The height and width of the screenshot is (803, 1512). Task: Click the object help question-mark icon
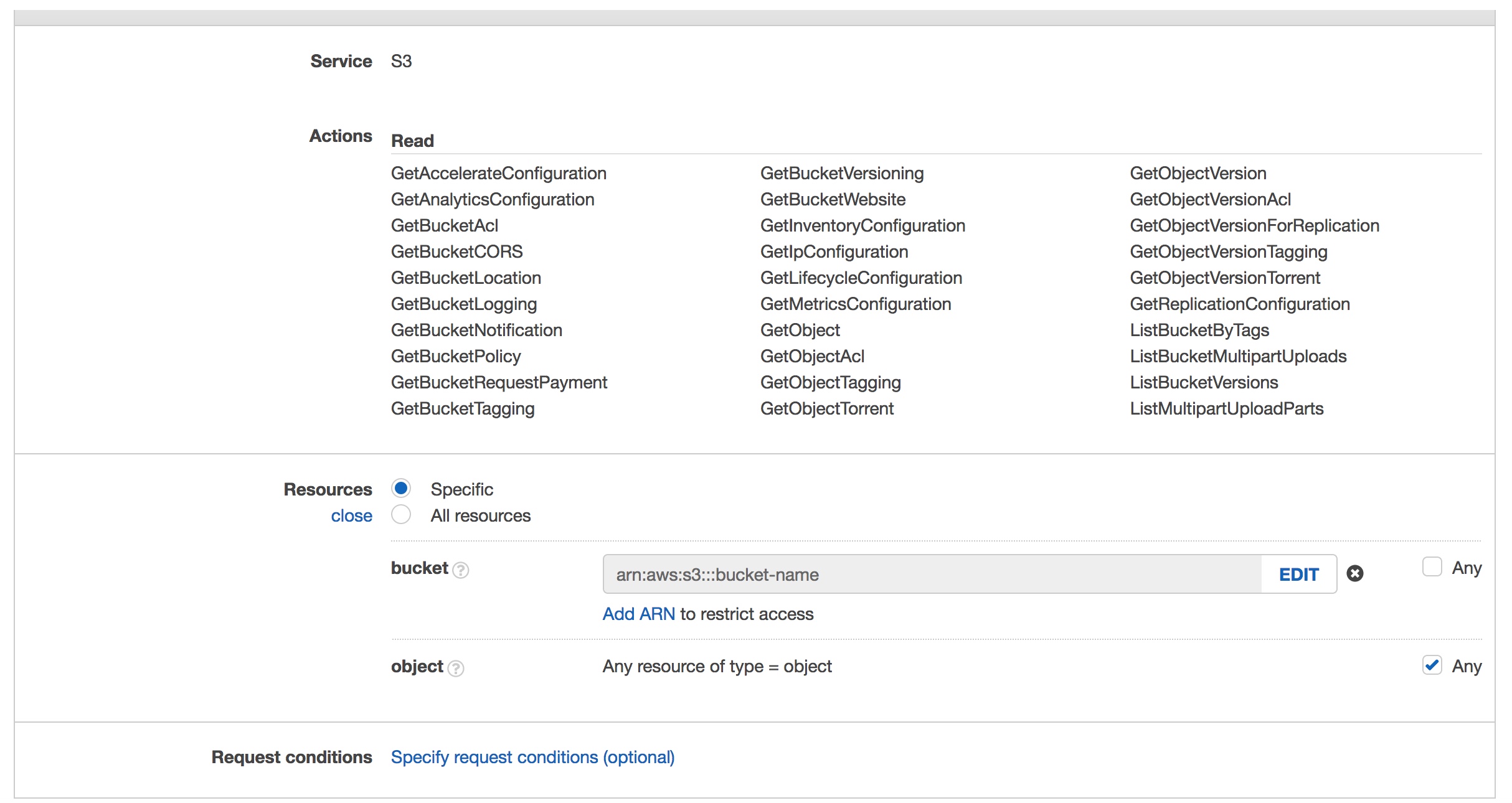[x=456, y=668]
